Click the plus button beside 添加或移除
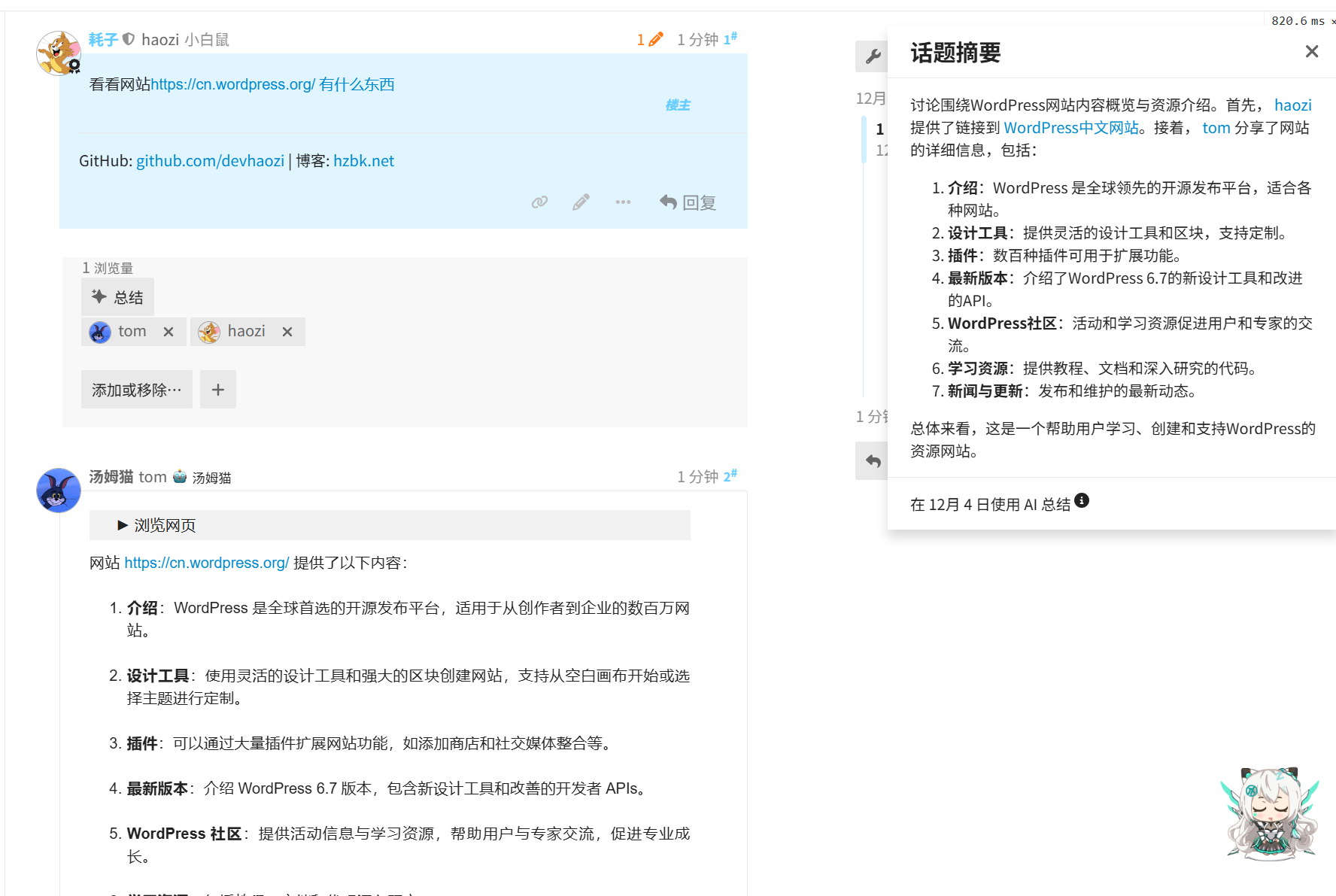Viewport: 1336px width, 896px height. (x=218, y=390)
